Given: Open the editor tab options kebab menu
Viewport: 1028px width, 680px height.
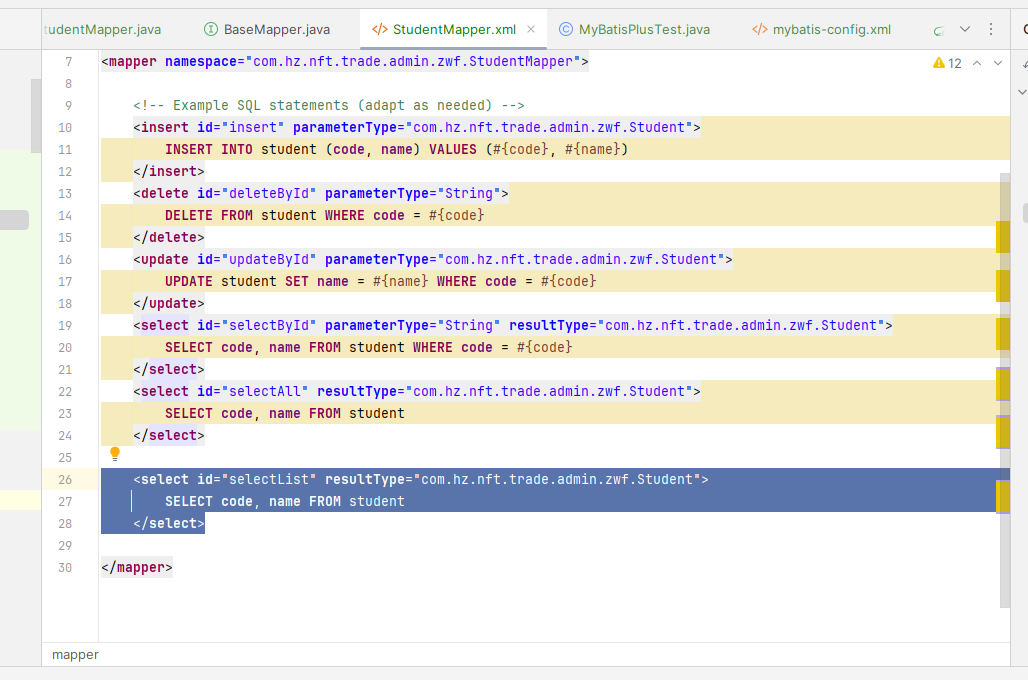Looking at the screenshot, I should (991, 29).
